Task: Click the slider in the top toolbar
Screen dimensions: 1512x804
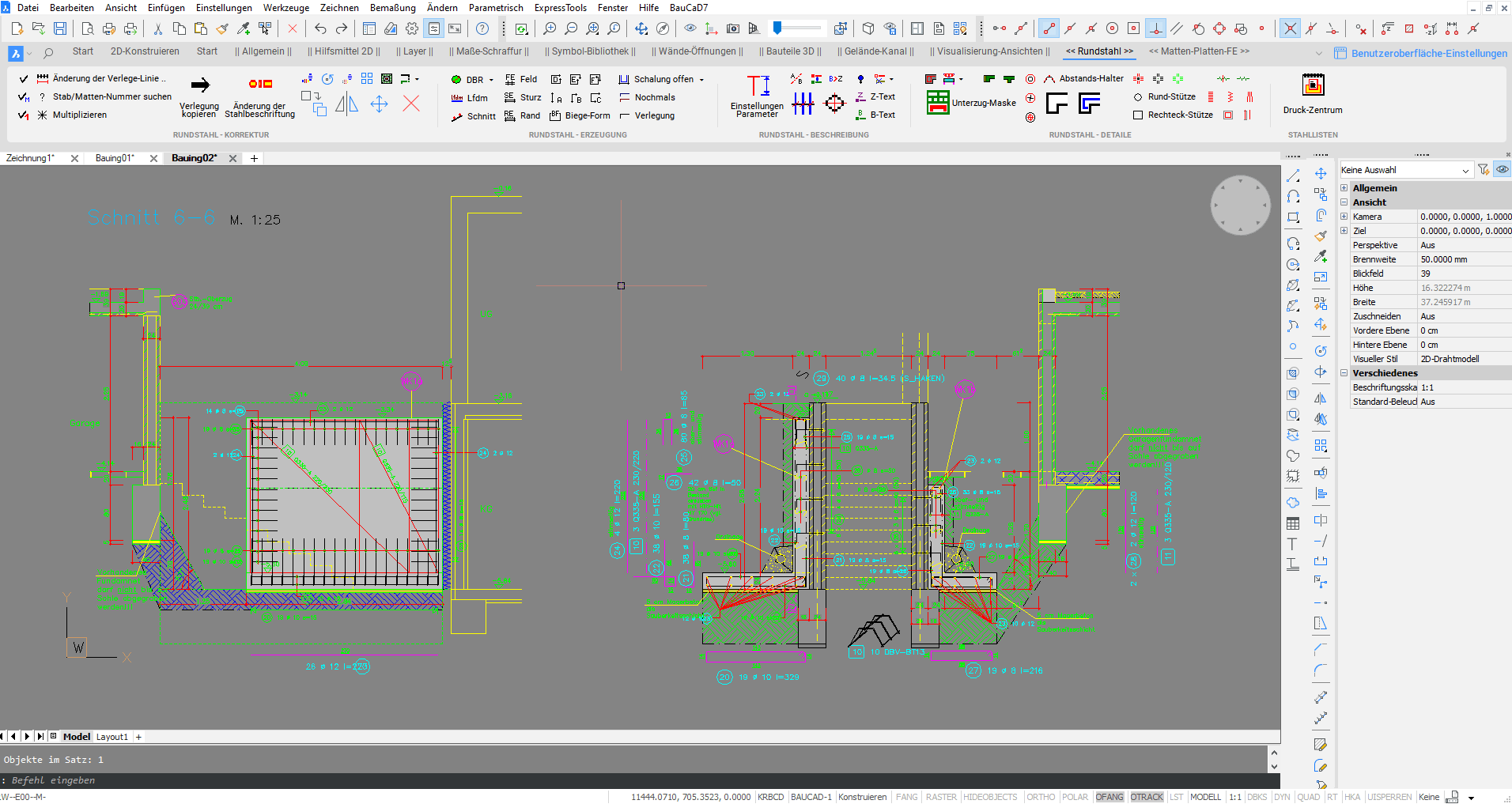Action: [778, 28]
